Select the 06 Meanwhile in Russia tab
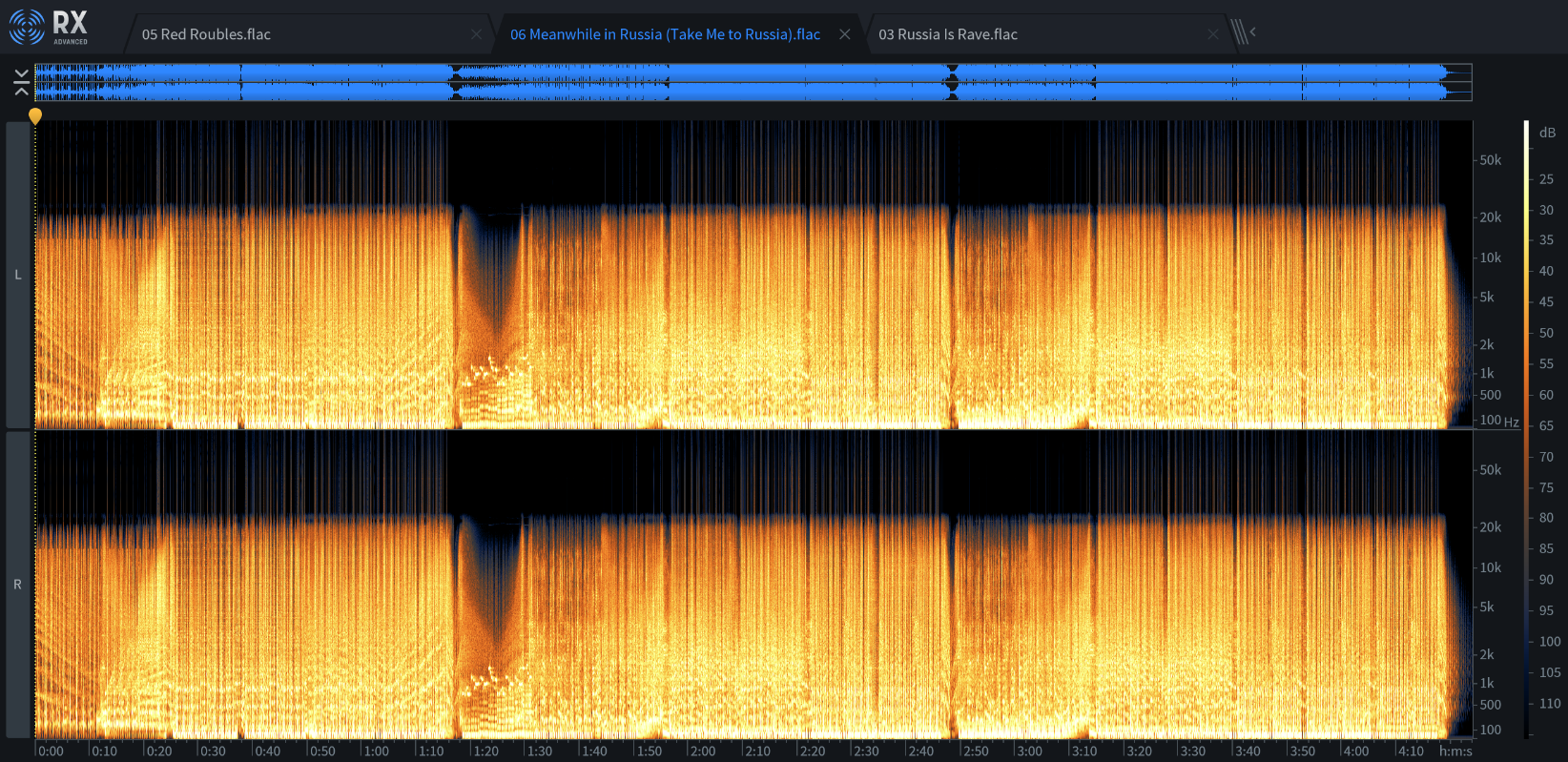Screen dimensions: 1568x762 665,34
